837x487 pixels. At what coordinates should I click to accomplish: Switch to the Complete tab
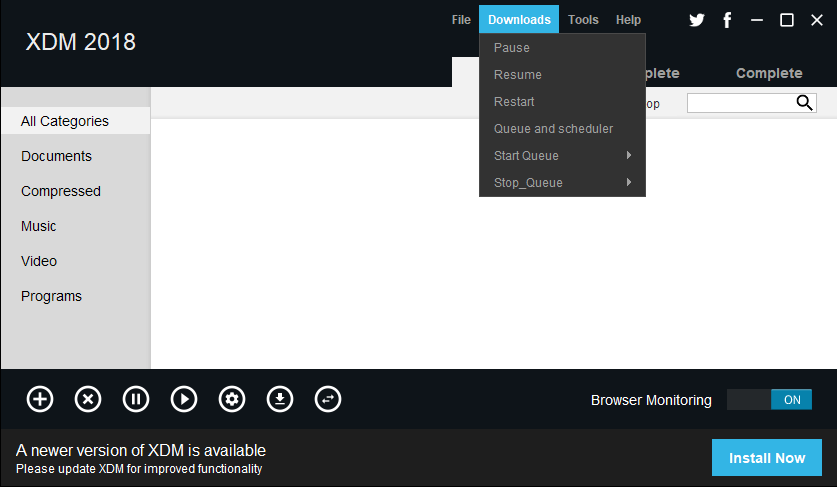point(769,73)
